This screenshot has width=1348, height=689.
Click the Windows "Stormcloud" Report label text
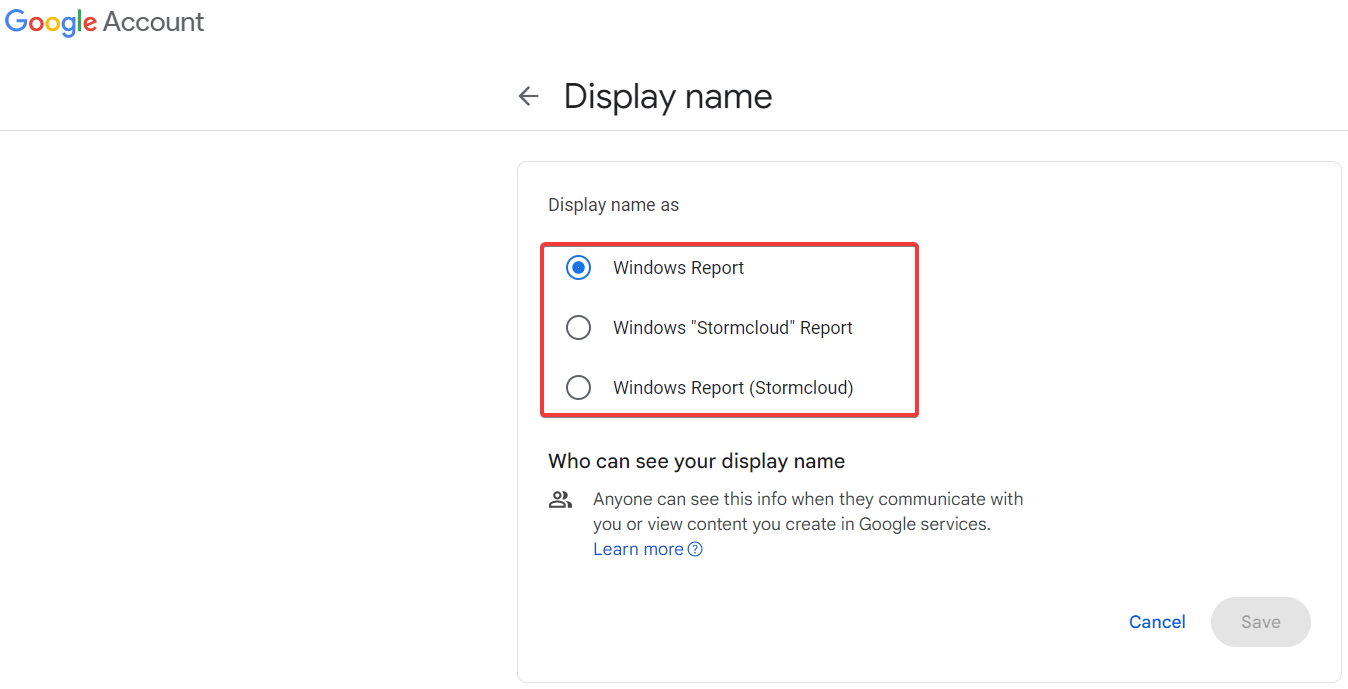[x=732, y=328]
